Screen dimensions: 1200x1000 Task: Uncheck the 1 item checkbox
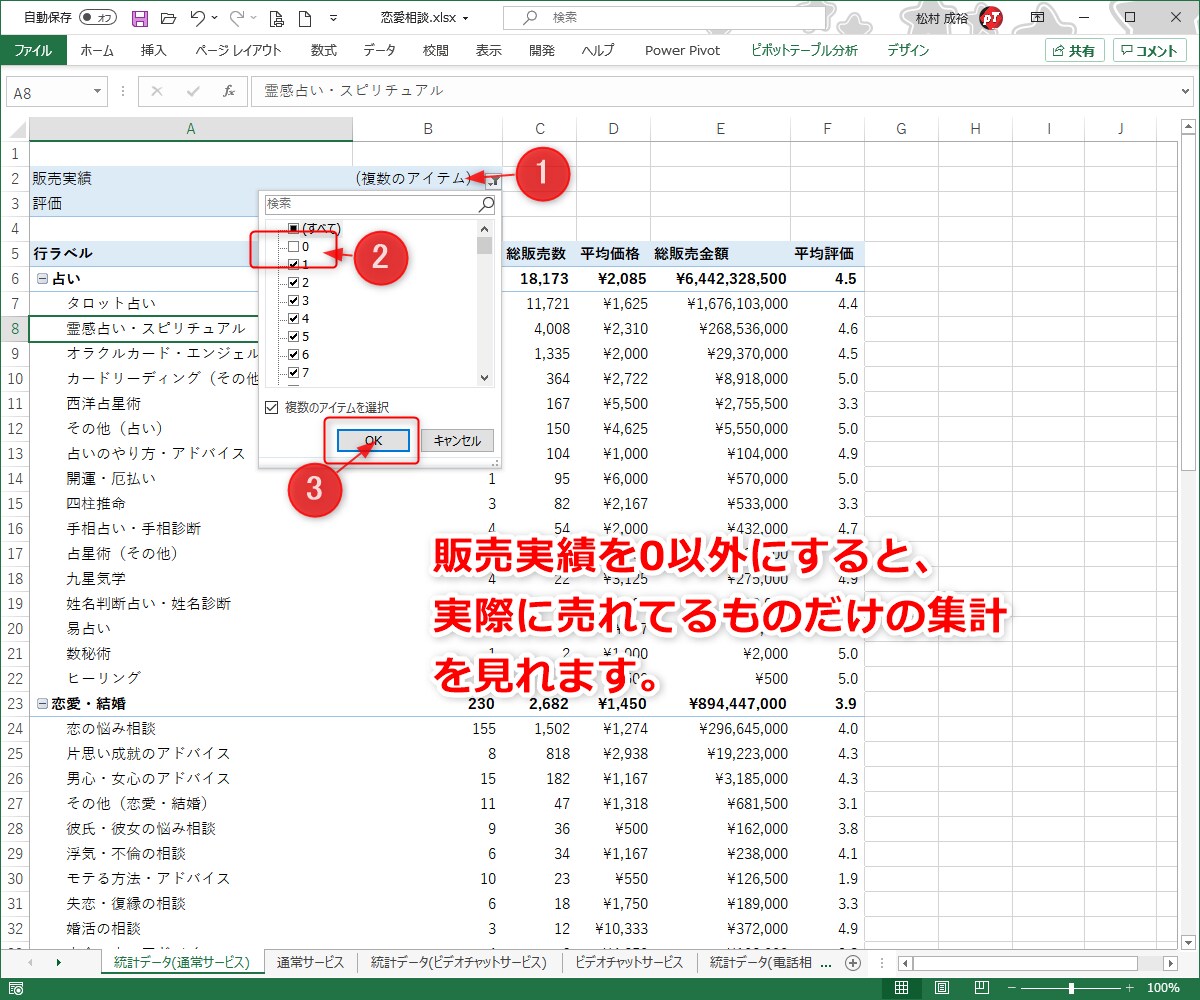(x=293, y=264)
